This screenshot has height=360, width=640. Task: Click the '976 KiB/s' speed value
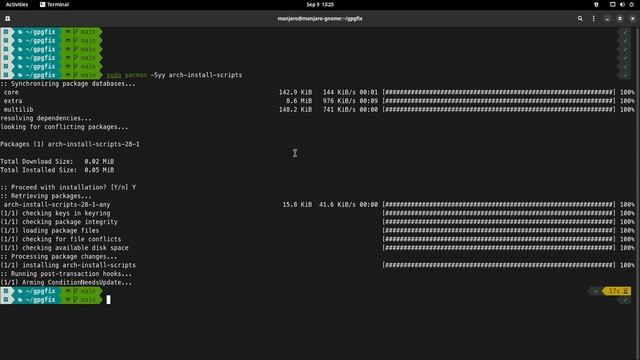[339, 101]
